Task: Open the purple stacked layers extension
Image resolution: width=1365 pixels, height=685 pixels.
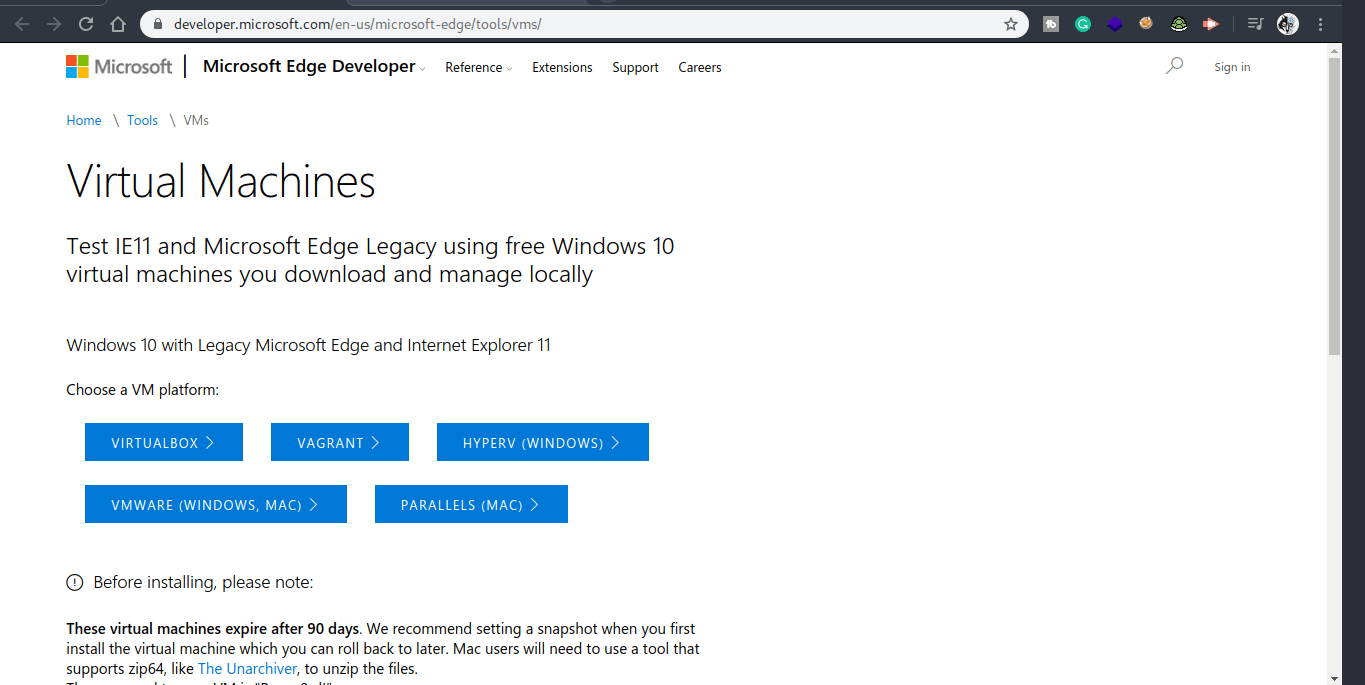Action: coord(1115,24)
